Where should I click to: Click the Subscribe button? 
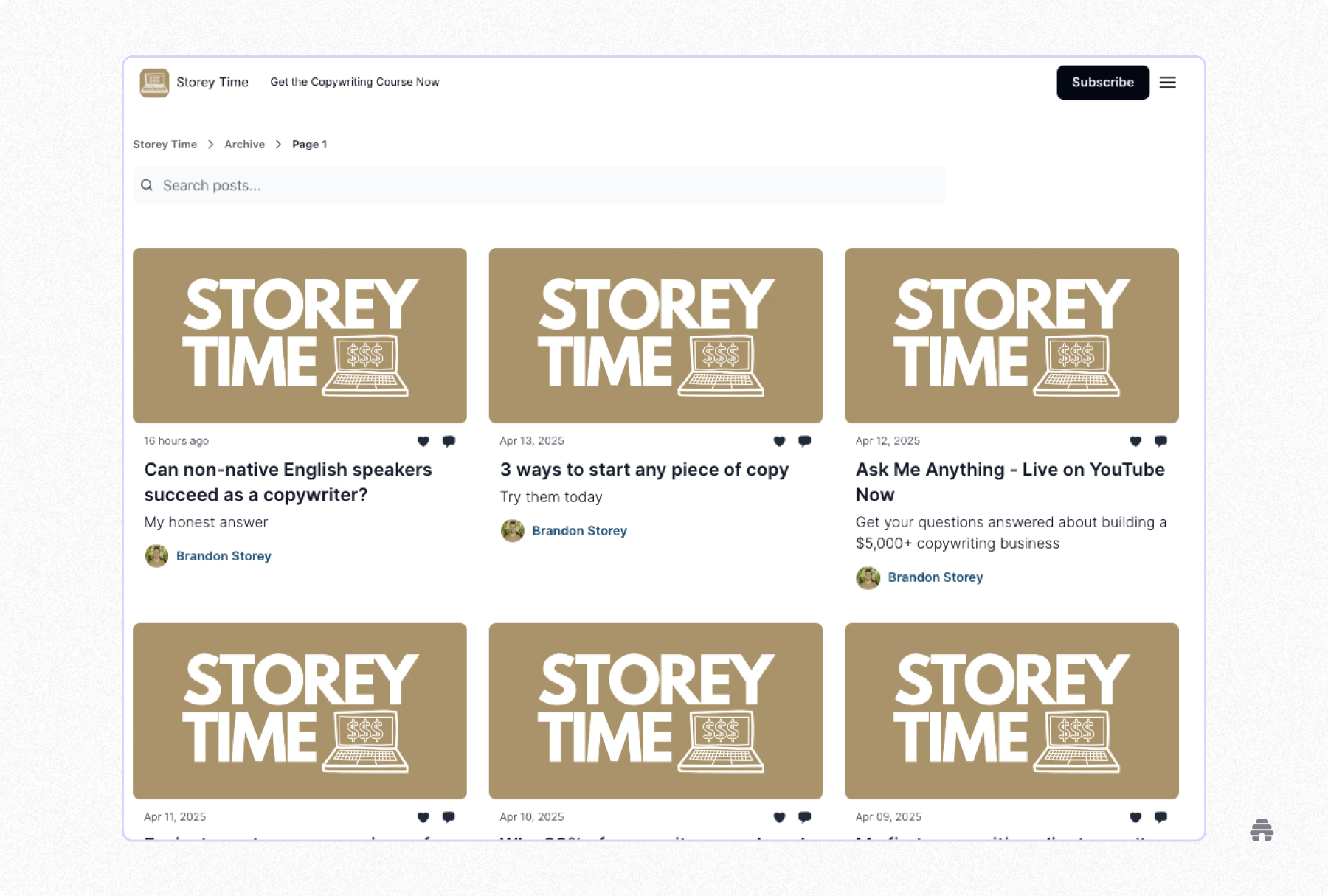(x=1102, y=83)
